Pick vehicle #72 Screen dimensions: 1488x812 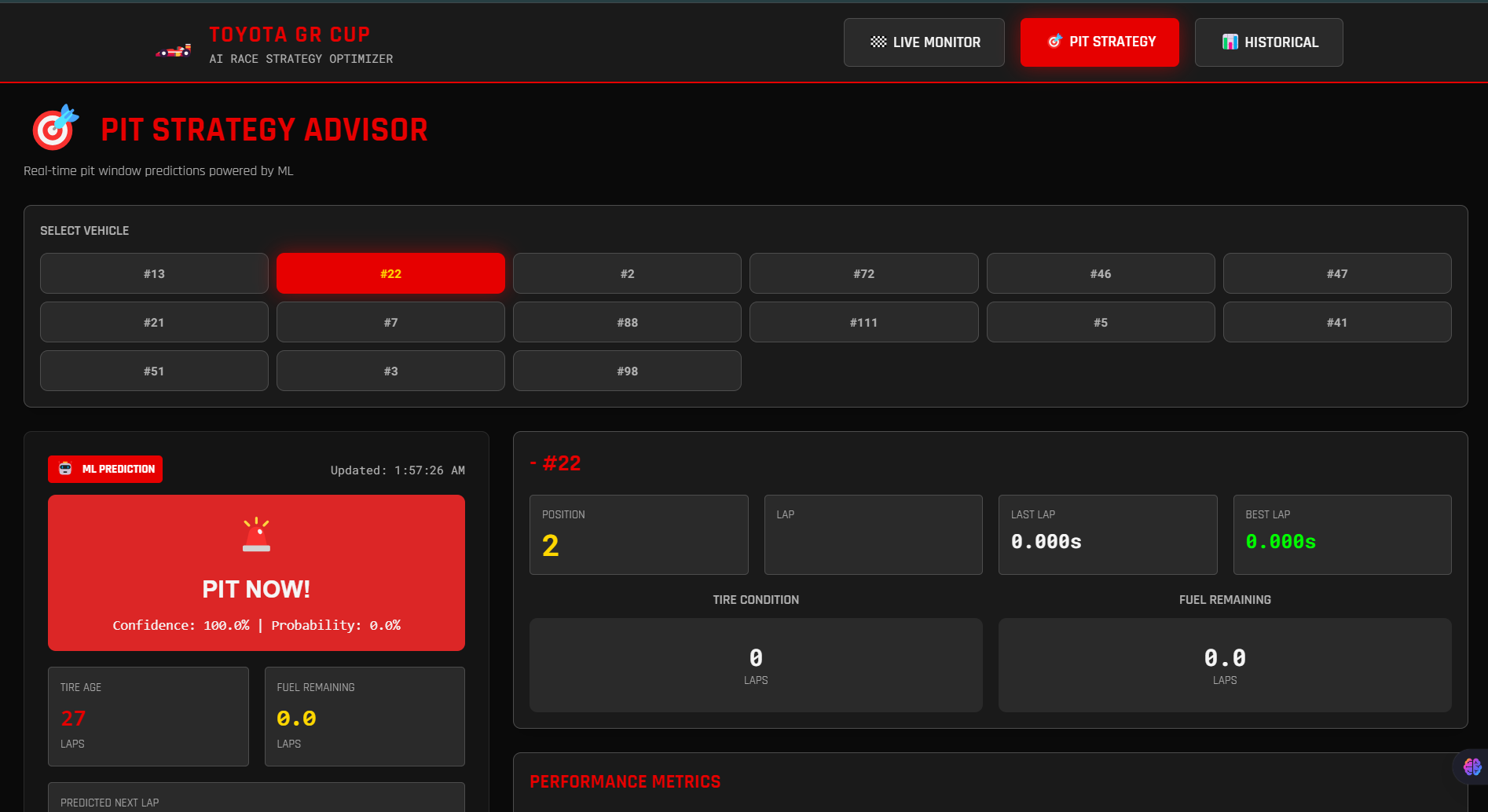click(863, 273)
